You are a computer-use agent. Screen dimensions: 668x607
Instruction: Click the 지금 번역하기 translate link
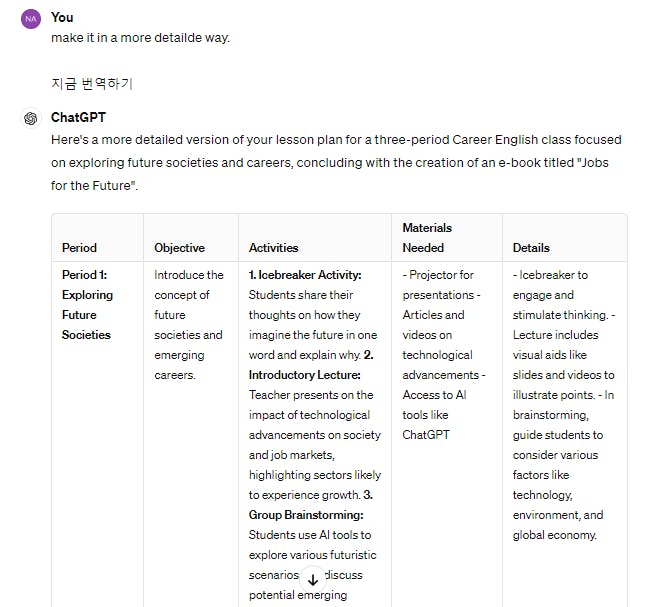click(92, 83)
